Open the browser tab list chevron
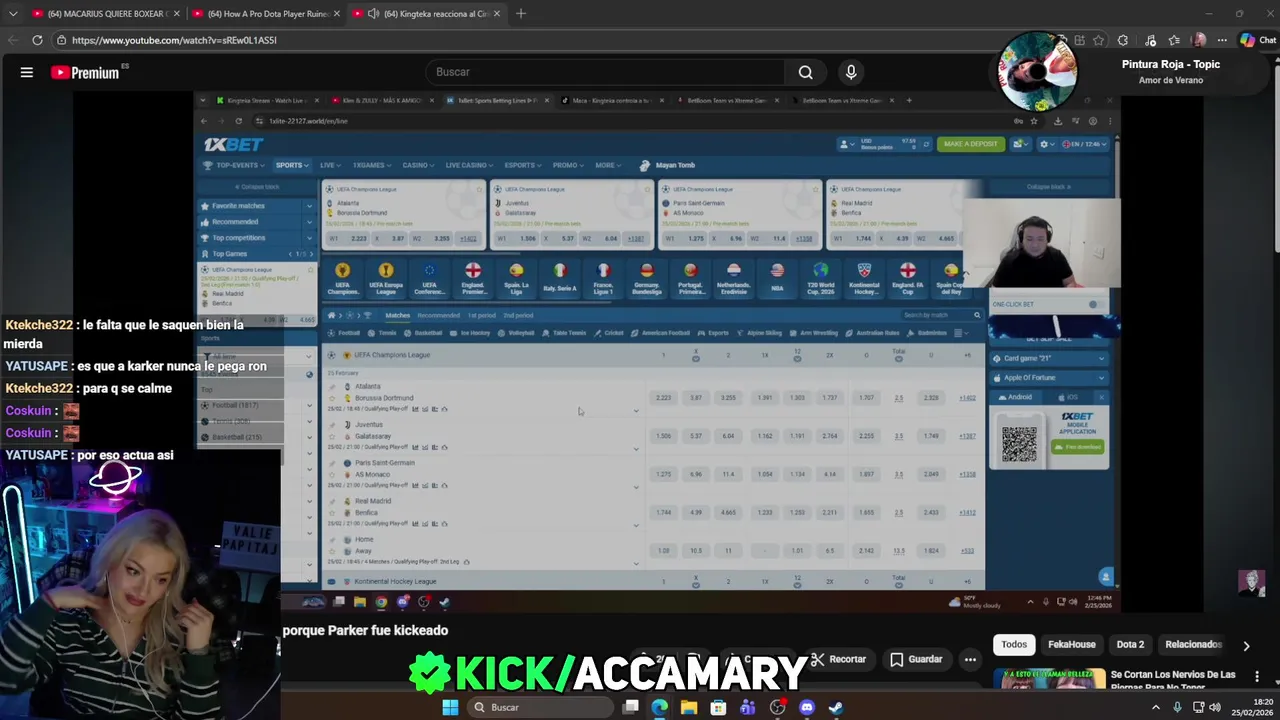Screen dimensions: 1280x720 click(x=13, y=14)
